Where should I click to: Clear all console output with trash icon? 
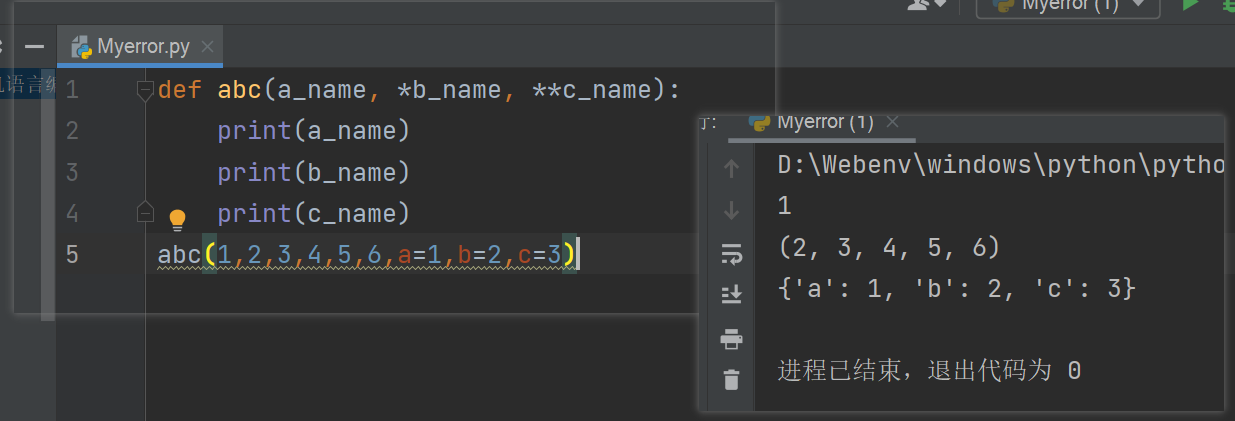pos(731,380)
